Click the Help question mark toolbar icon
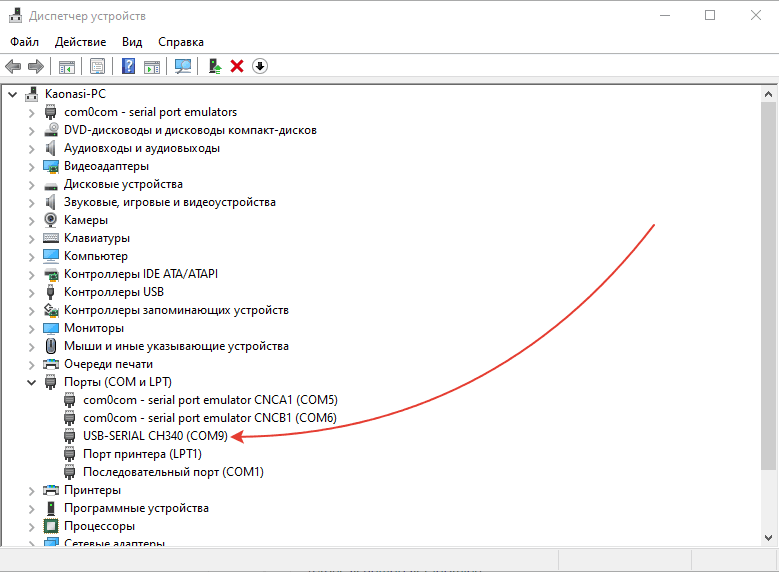 pyautogui.click(x=128, y=66)
